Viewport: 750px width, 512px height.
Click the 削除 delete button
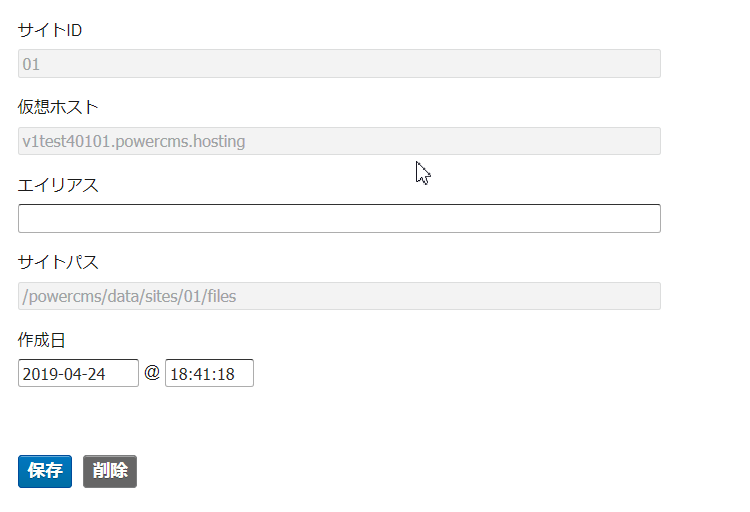click(x=110, y=471)
